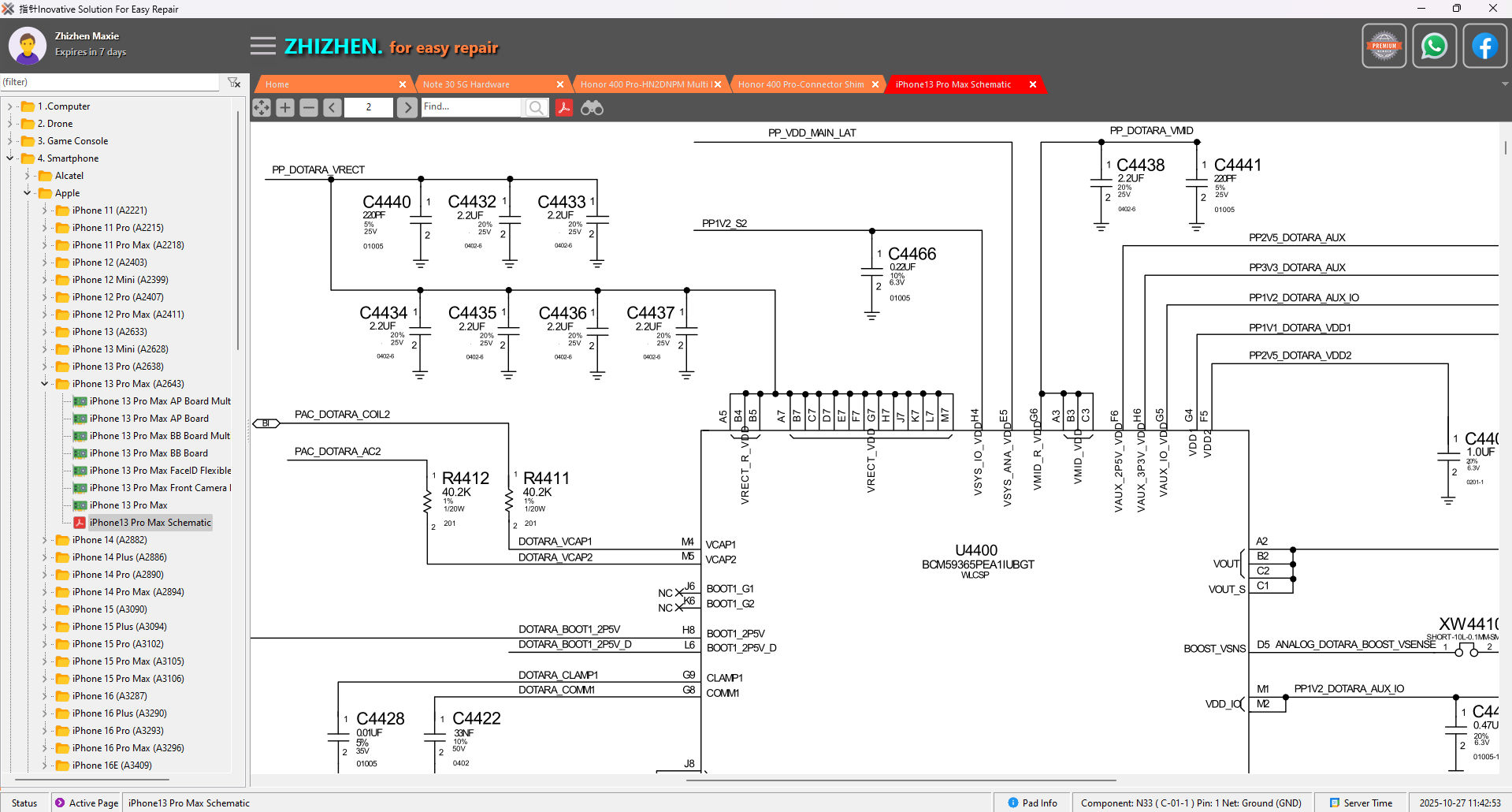Click the Active Page status icon
The width and height of the screenshot is (1512, 812).
pos(60,803)
